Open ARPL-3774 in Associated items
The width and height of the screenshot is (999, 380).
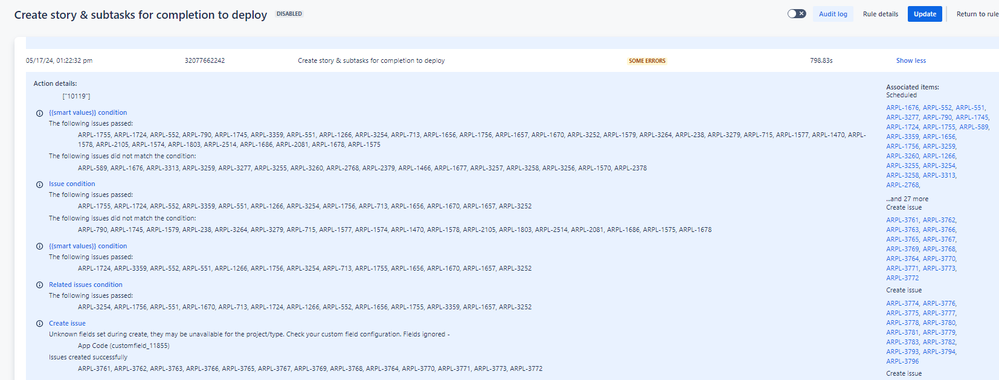pyautogui.click(x=903, y=303)
